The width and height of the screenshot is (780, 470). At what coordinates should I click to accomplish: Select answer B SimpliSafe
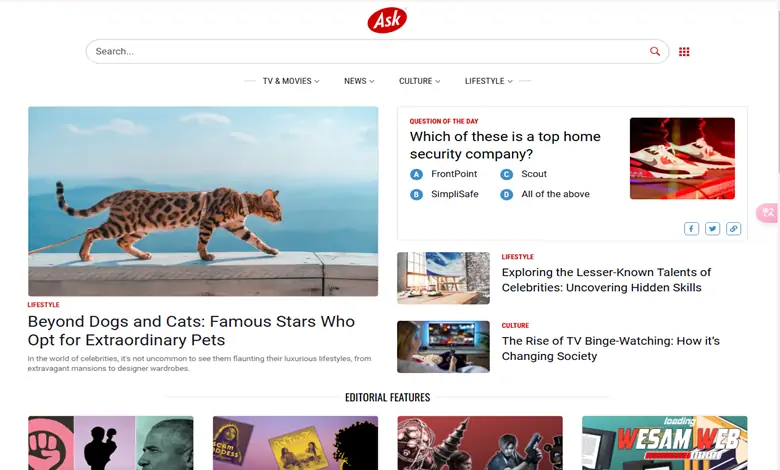pos(444,194)
